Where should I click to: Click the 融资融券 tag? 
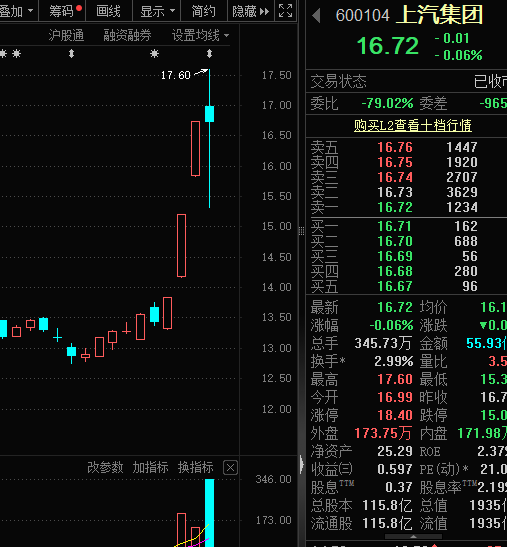(127, 35)
